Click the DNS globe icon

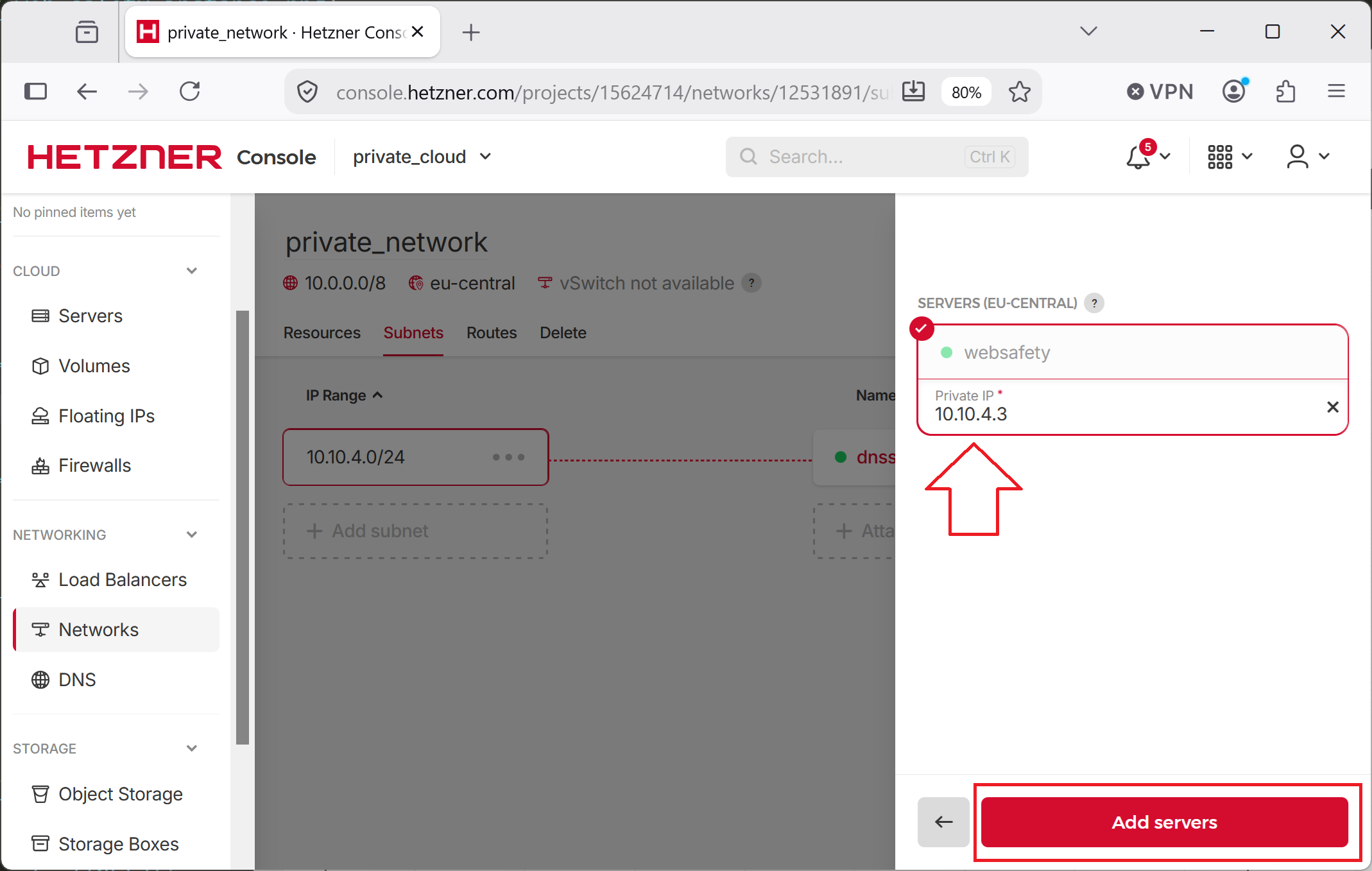[x=40, y=680]
